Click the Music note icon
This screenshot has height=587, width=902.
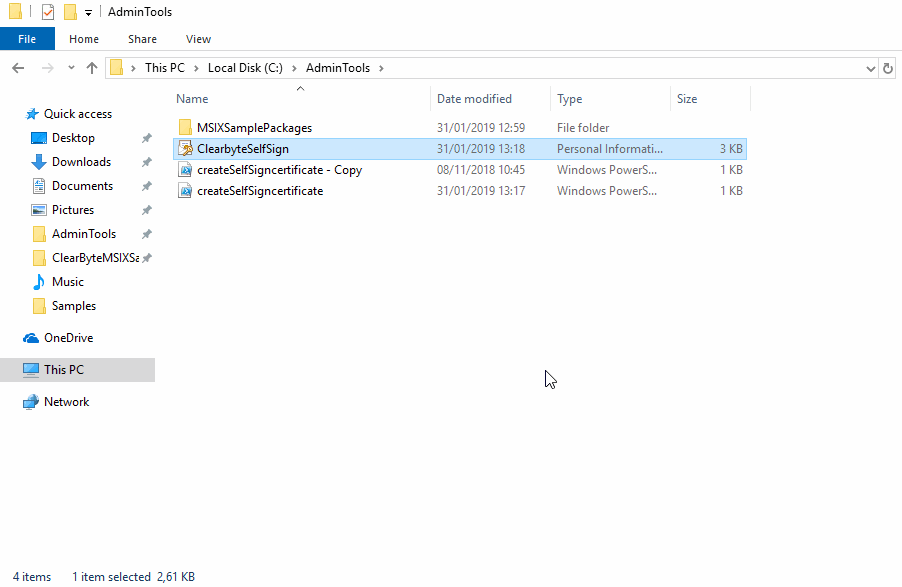pos(39,282)
